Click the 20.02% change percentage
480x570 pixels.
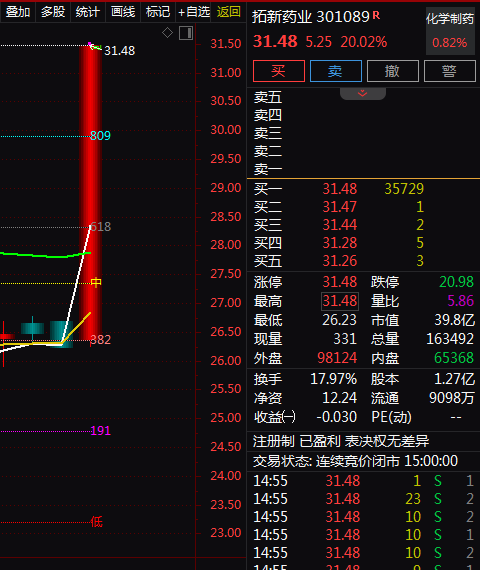coord(364,42)
